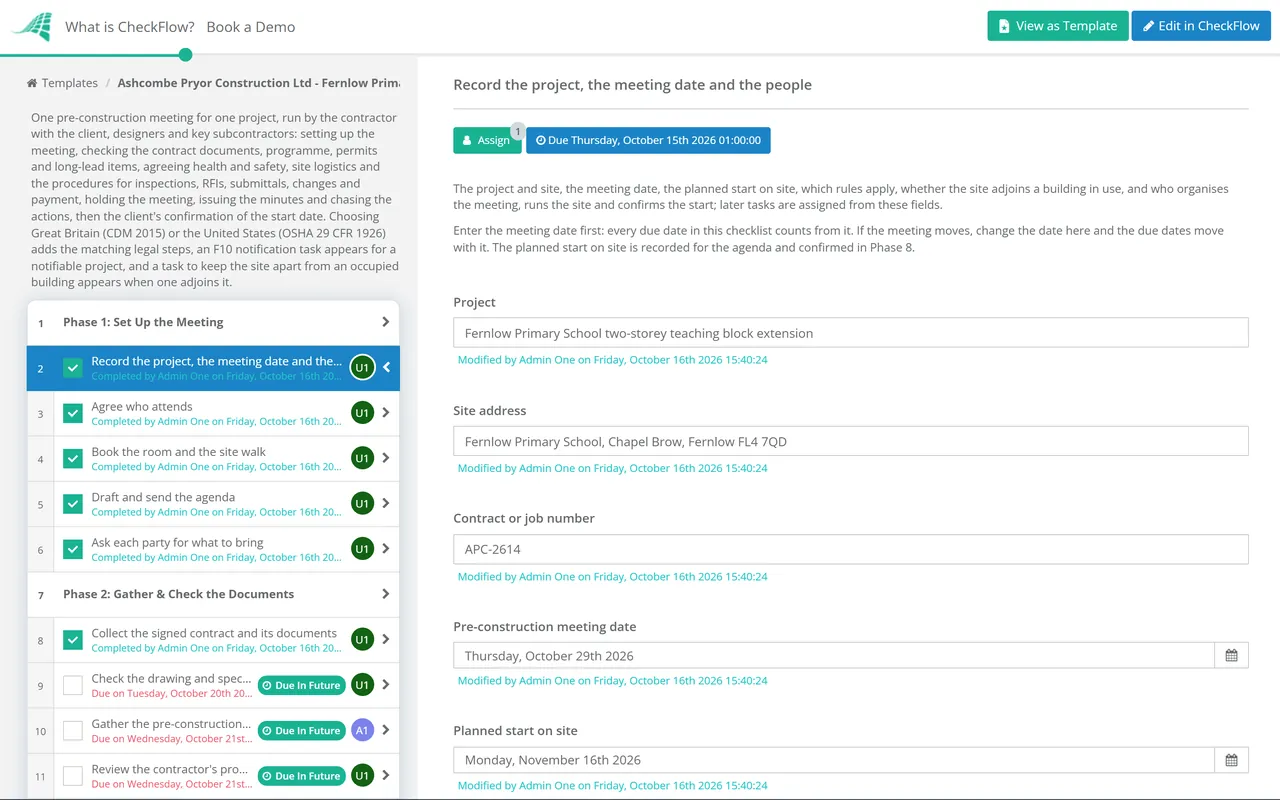Open Agree who attends via its chevron
The height and width of the screenshot is (800, 1280).
coord(386,413)
